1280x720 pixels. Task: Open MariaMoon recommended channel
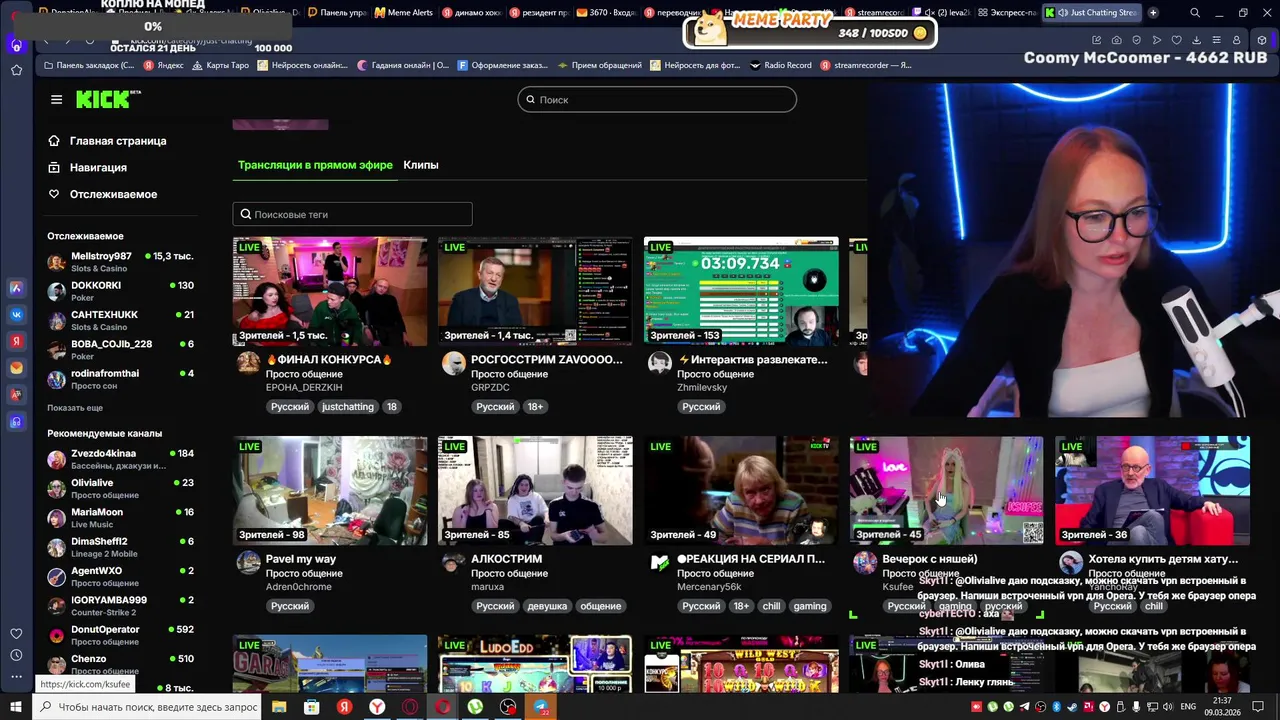pos(120,517)
